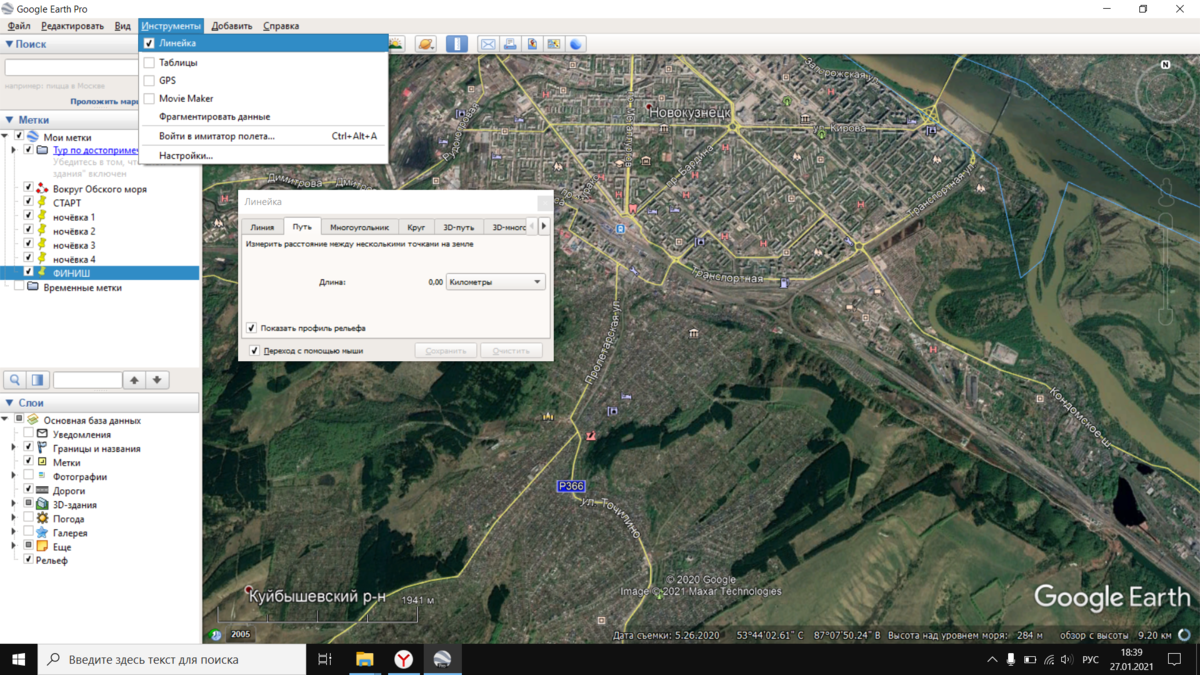The height and width of the screenshot is (675, 1200).
Task: Click the Сохранить button in ruler dialog
Action: tap(445, 351)
